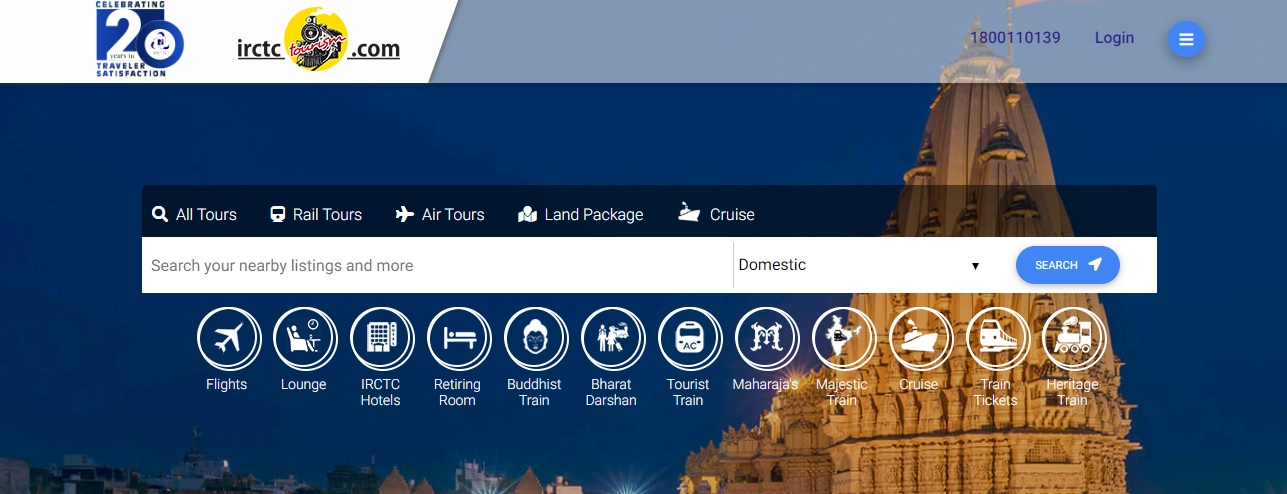Expand the Domestic dropdown
The height and width of the screenshot is (494, 1287).
click(x=859, y=265)
